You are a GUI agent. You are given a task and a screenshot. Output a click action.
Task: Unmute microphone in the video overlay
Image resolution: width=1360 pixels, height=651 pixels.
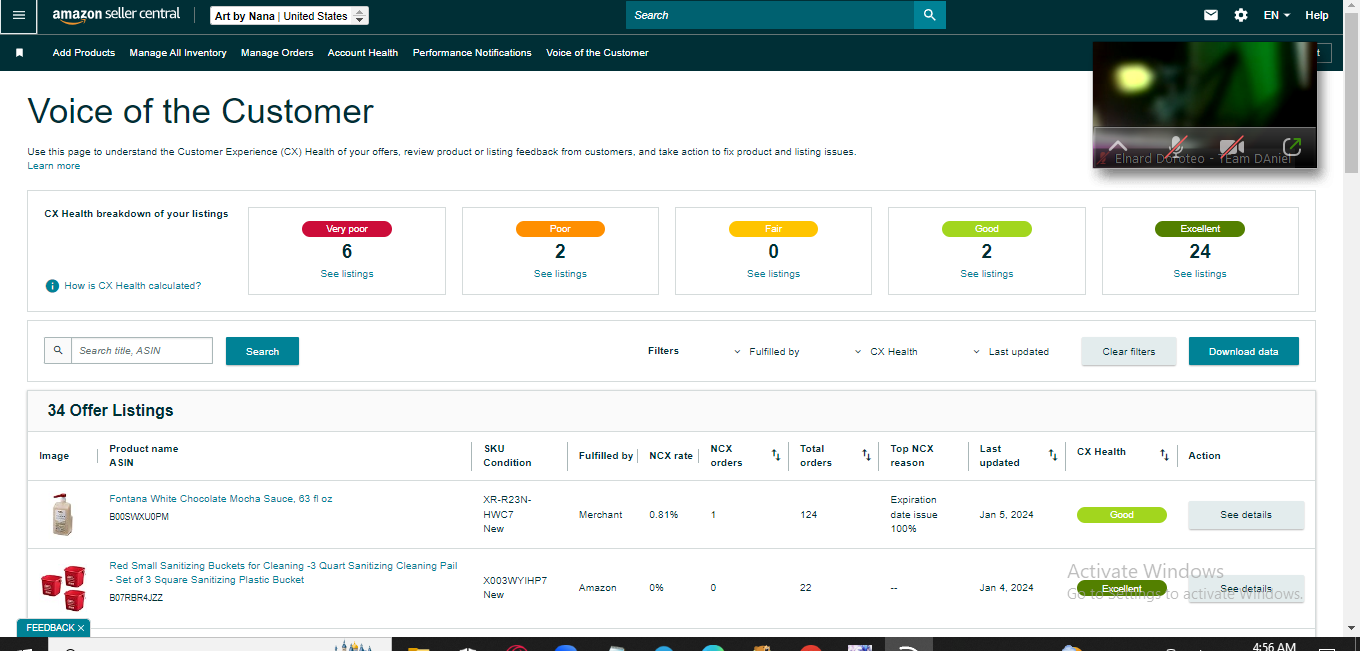[x=1178, y=146]
